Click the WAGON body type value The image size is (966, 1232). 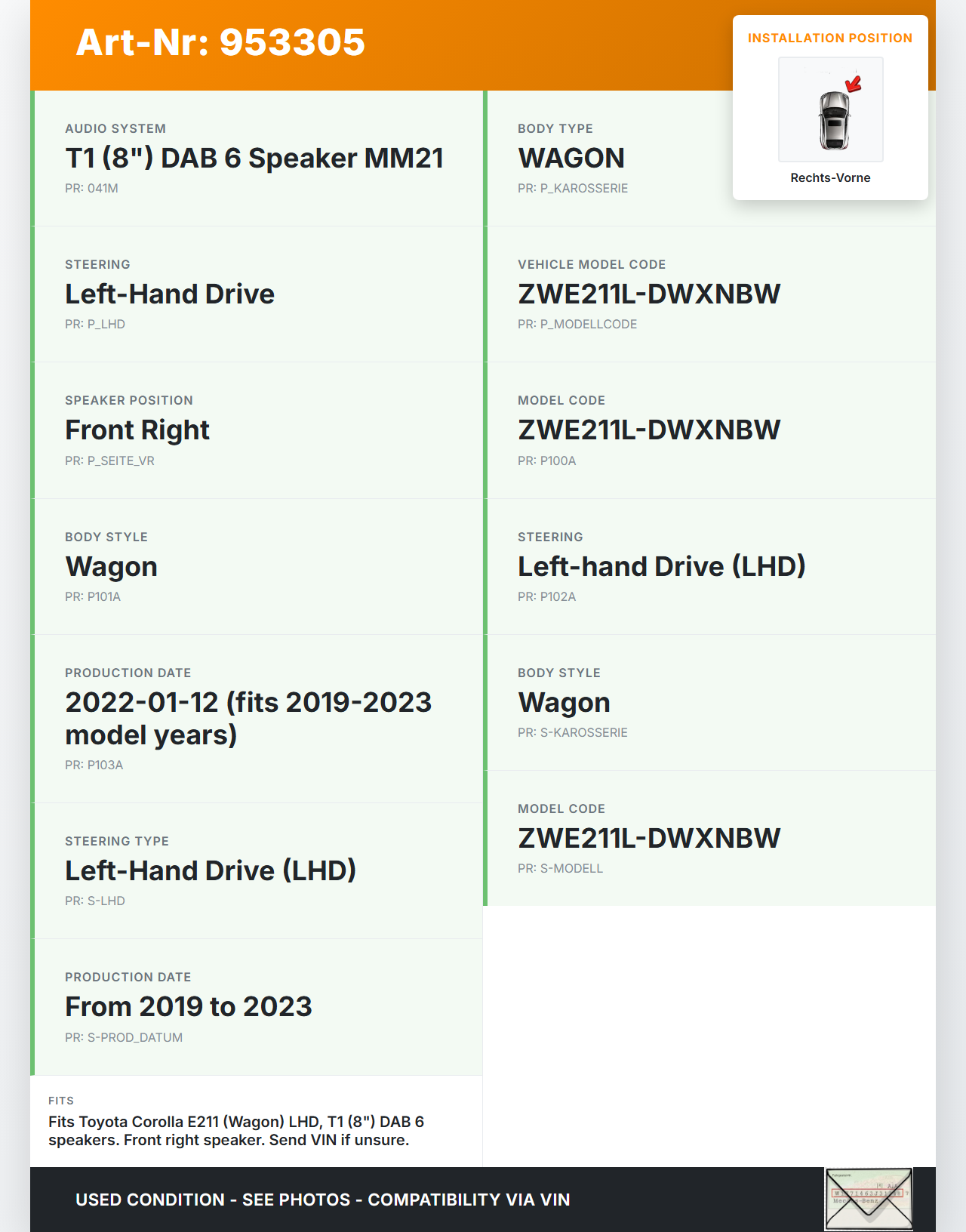click(x=571, y=159)
